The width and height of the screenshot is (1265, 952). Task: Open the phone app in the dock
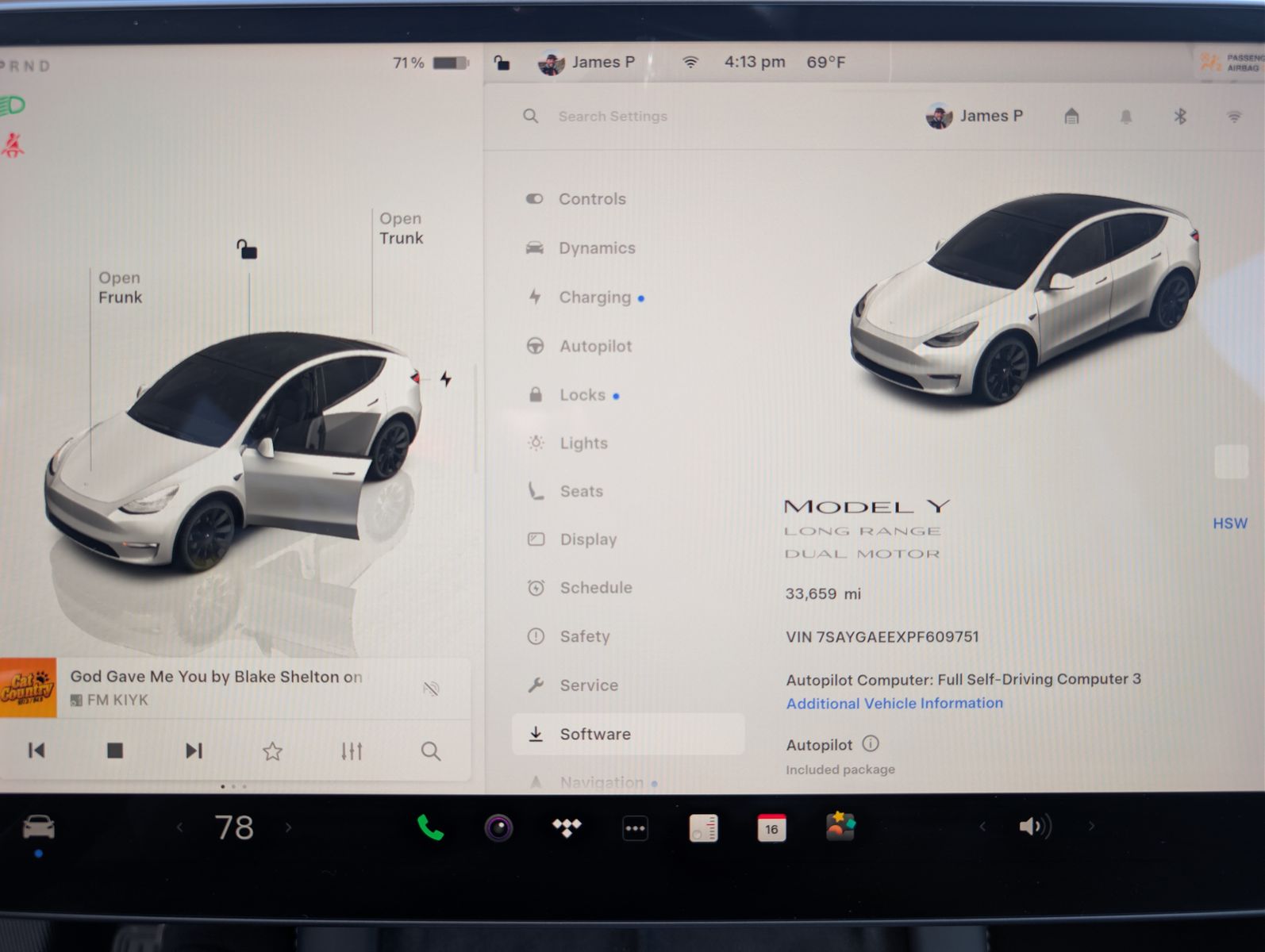pyautogui.click(x=429, y=828)
